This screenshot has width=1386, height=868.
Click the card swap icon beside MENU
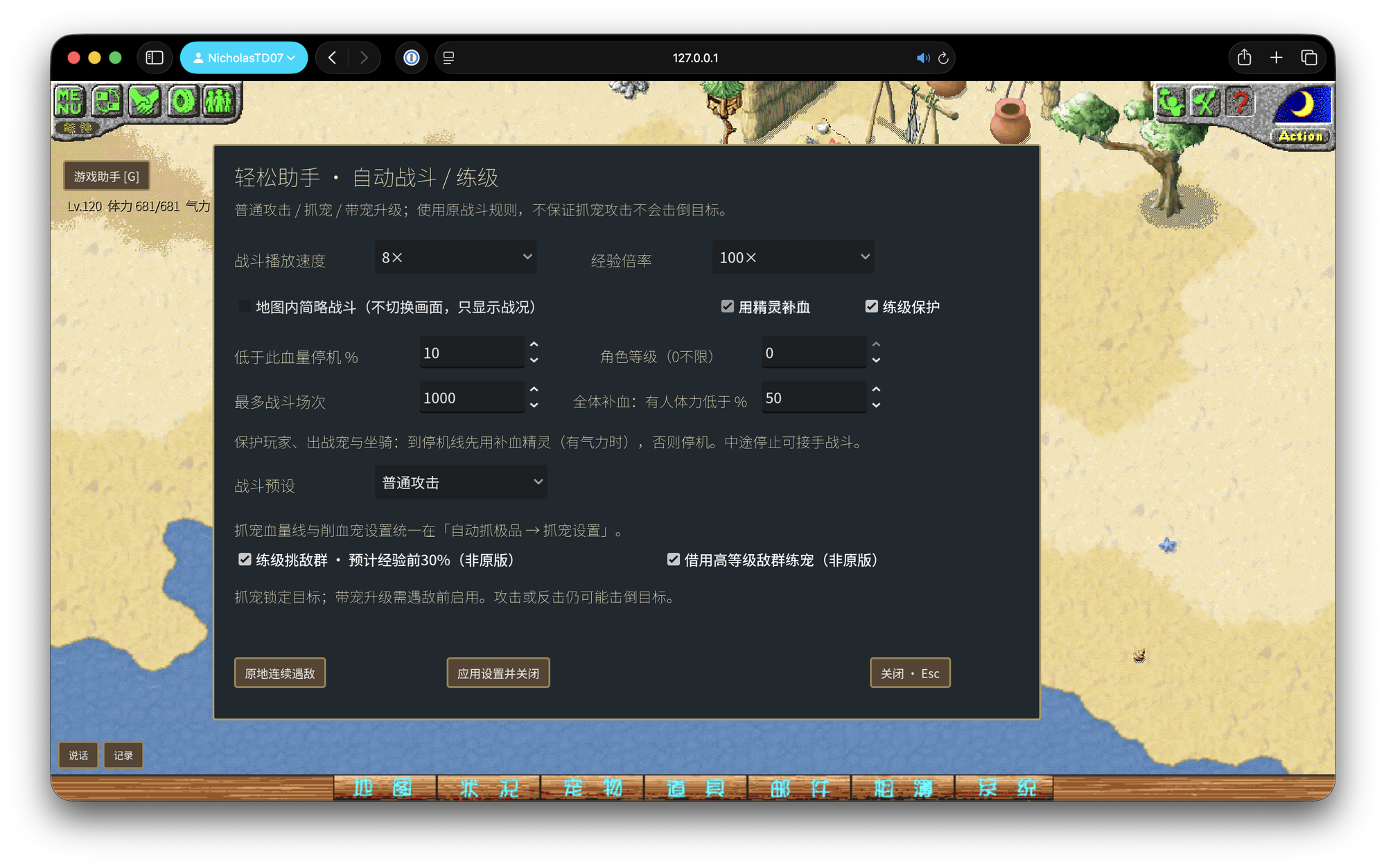pos(107,101)
